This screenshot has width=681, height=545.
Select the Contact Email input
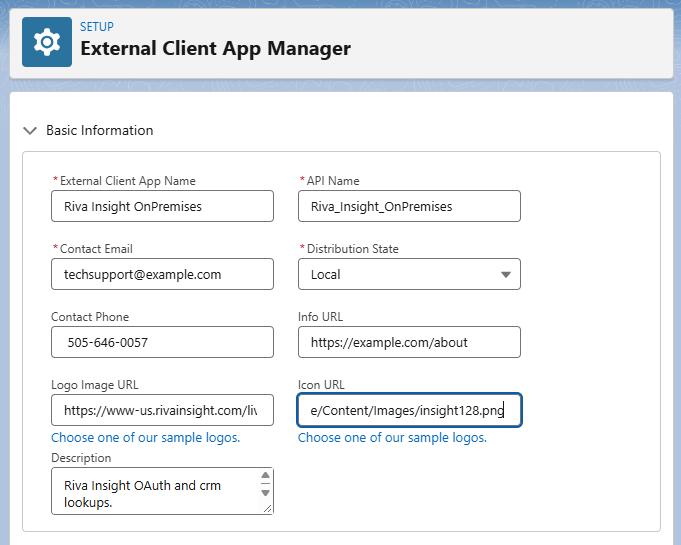coord(162,274)
